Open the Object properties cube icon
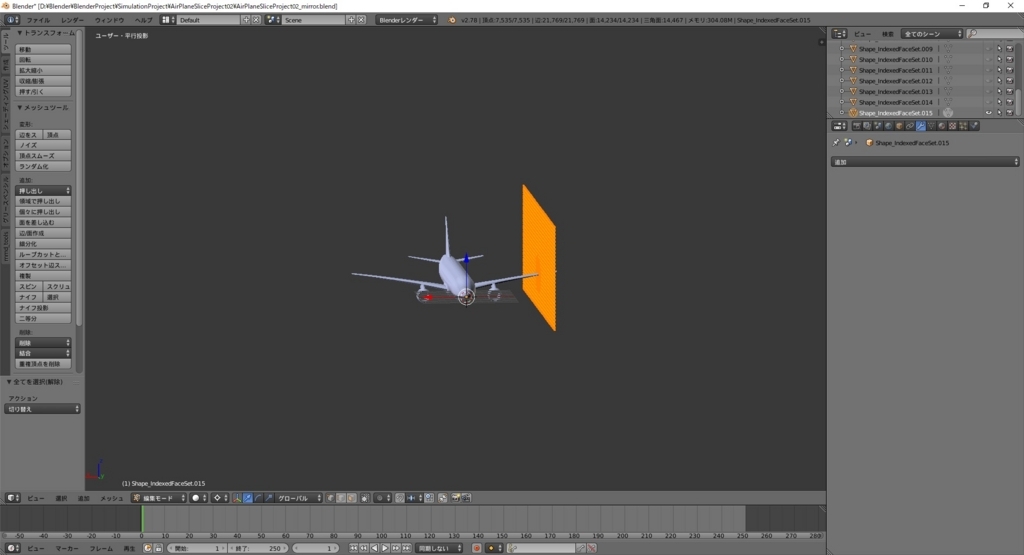The image size is (1024, 555). pos(899,126)
